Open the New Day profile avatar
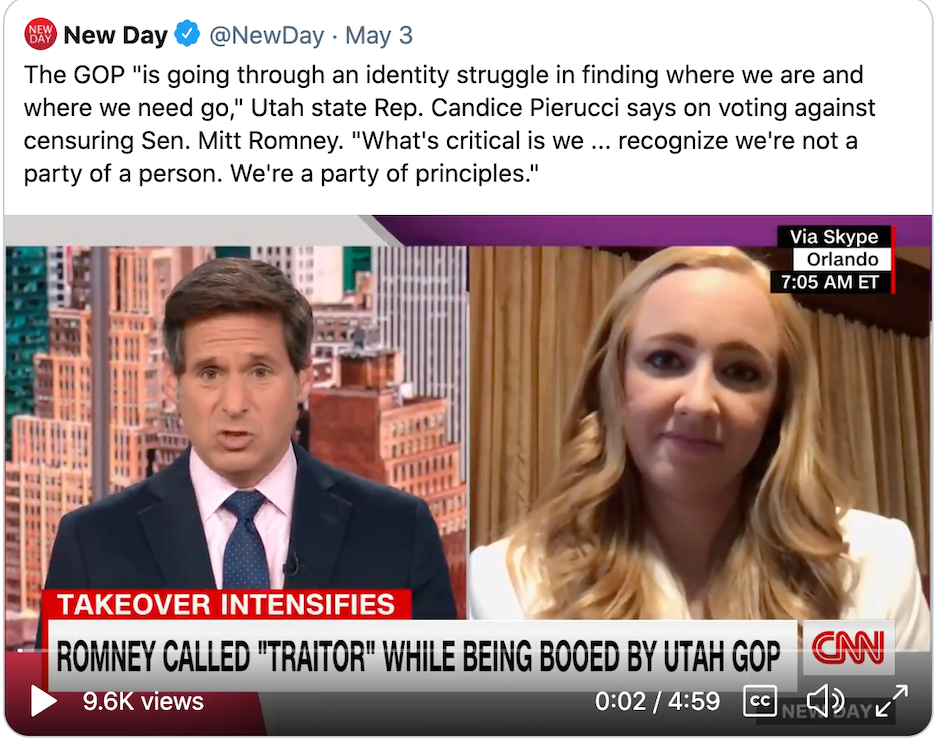The height and width of the screenshot is (754, 944). [40, 34]
